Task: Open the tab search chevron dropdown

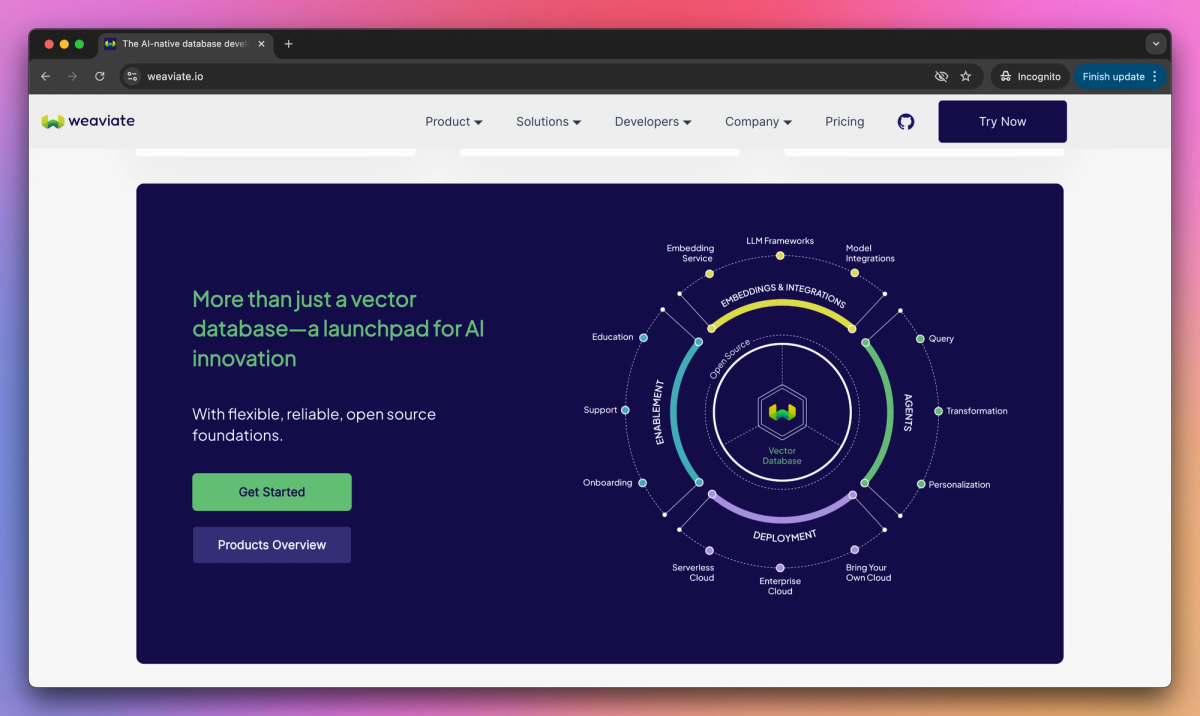Action: (x=1156, y=44)
